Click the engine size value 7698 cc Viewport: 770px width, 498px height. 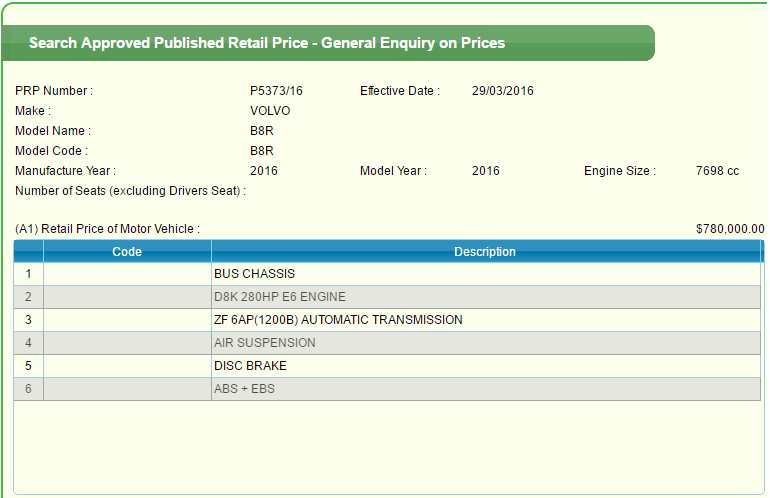point(717,171)
